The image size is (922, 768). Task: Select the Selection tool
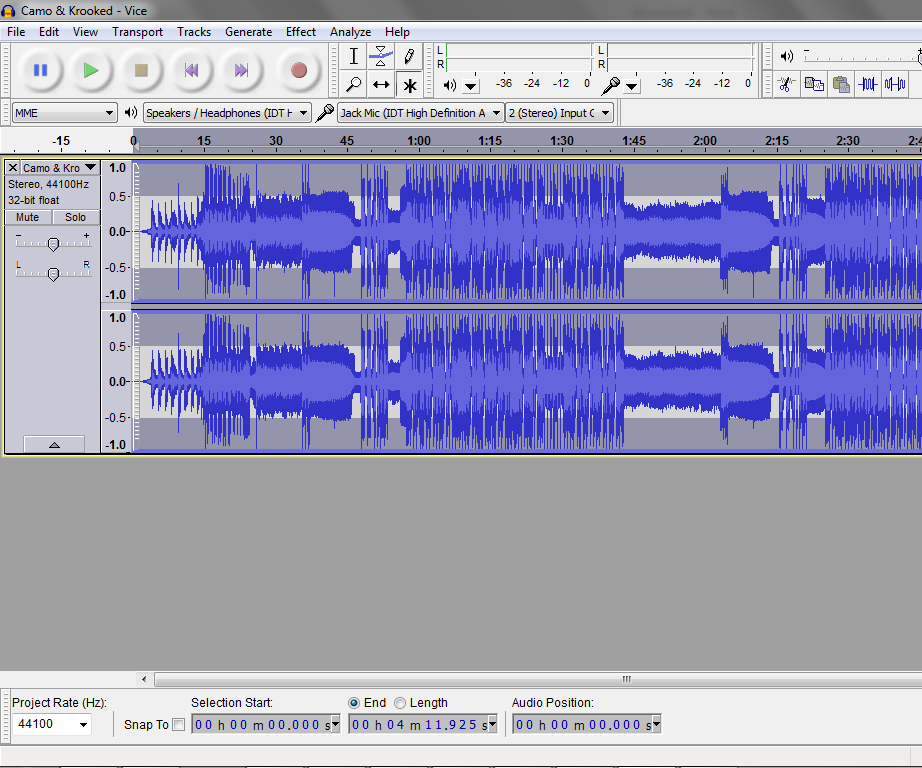[353, 57]
